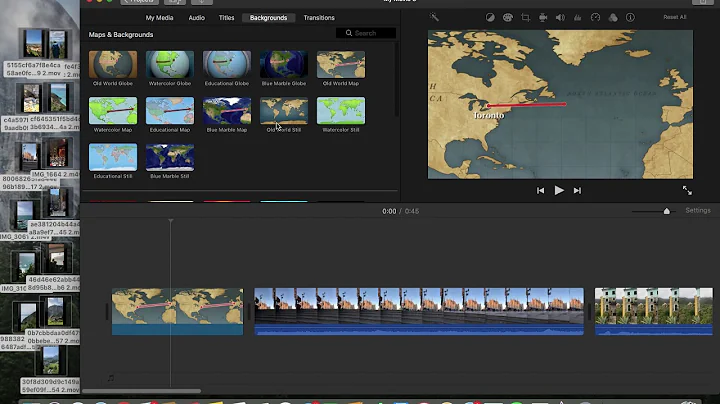Select the 5155cf6a7f8e4ca desktop video file
The height and width of the screenshot is (404, 720).
pyautogui.click(x=33, y=53)
